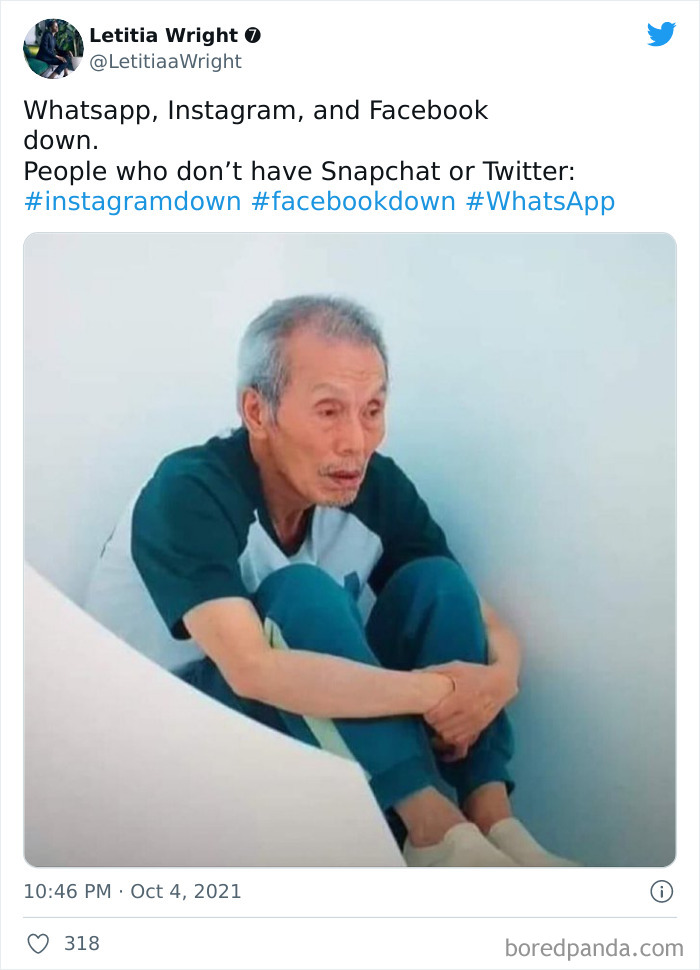Click Letitia Wright's profile picture
The width and height of the screenshot is (700, 970).
[x=51, y=48]
